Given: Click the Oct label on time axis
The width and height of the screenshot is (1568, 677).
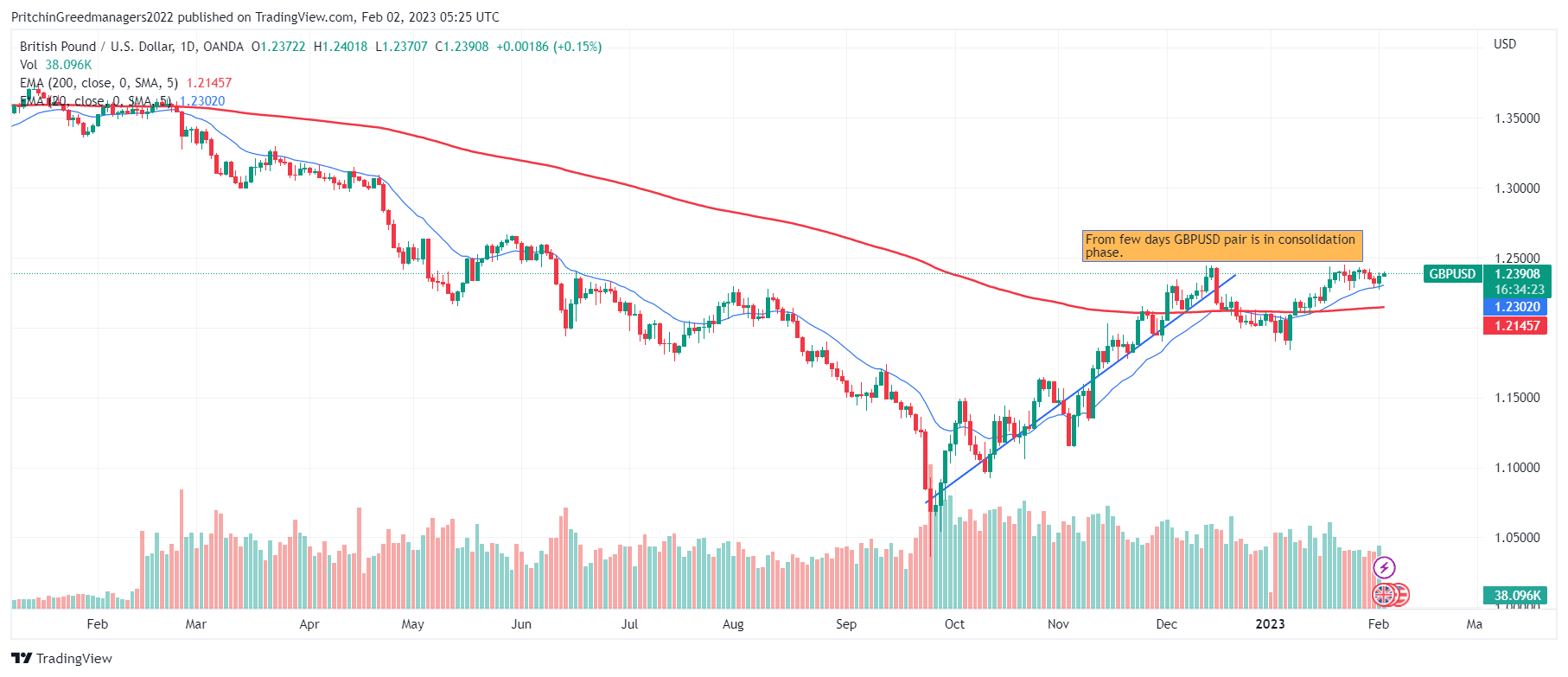Looking at the screenshot, I should pos(954,624).
